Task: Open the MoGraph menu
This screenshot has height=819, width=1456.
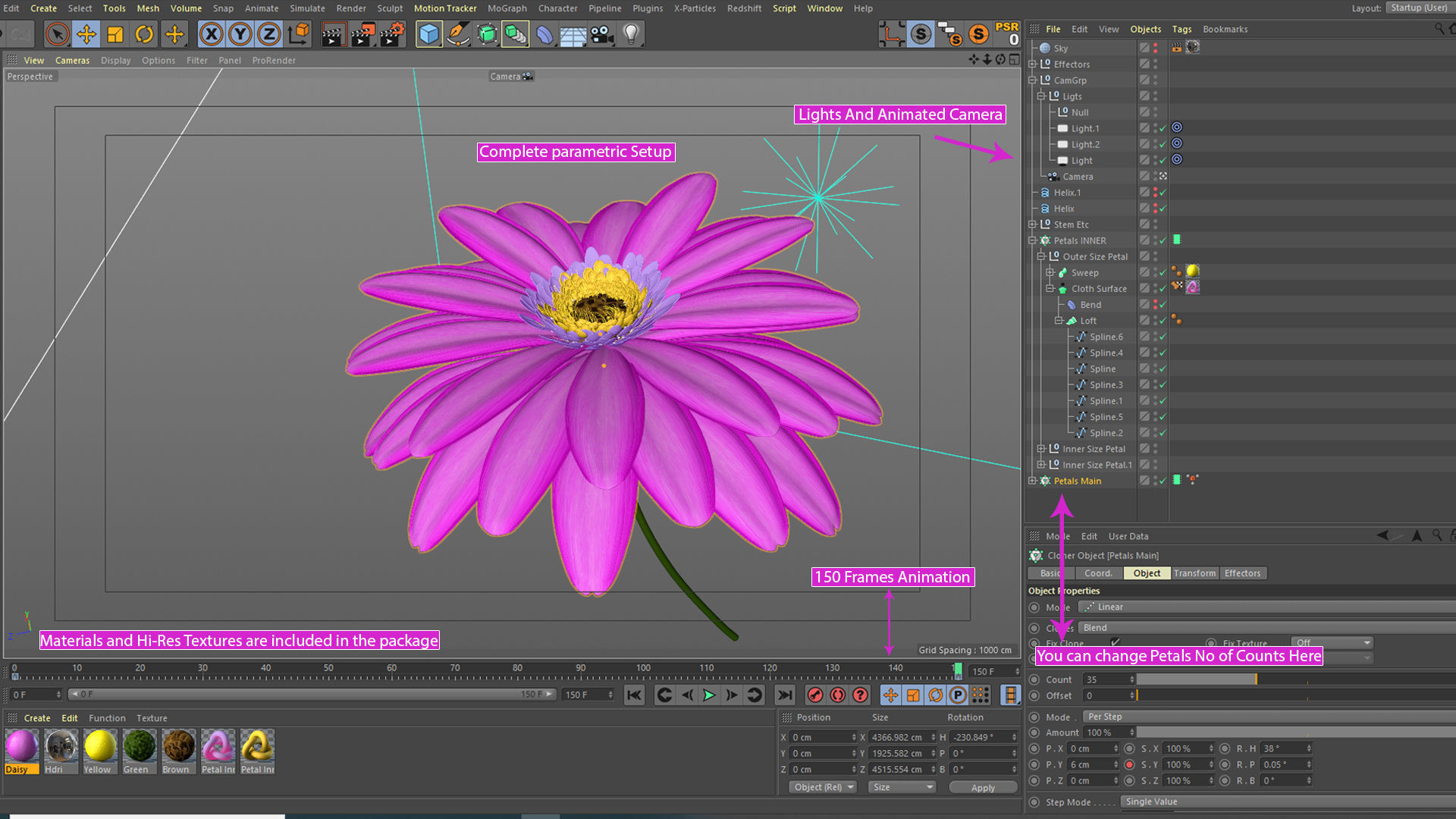Action: [x=507, y=8]
